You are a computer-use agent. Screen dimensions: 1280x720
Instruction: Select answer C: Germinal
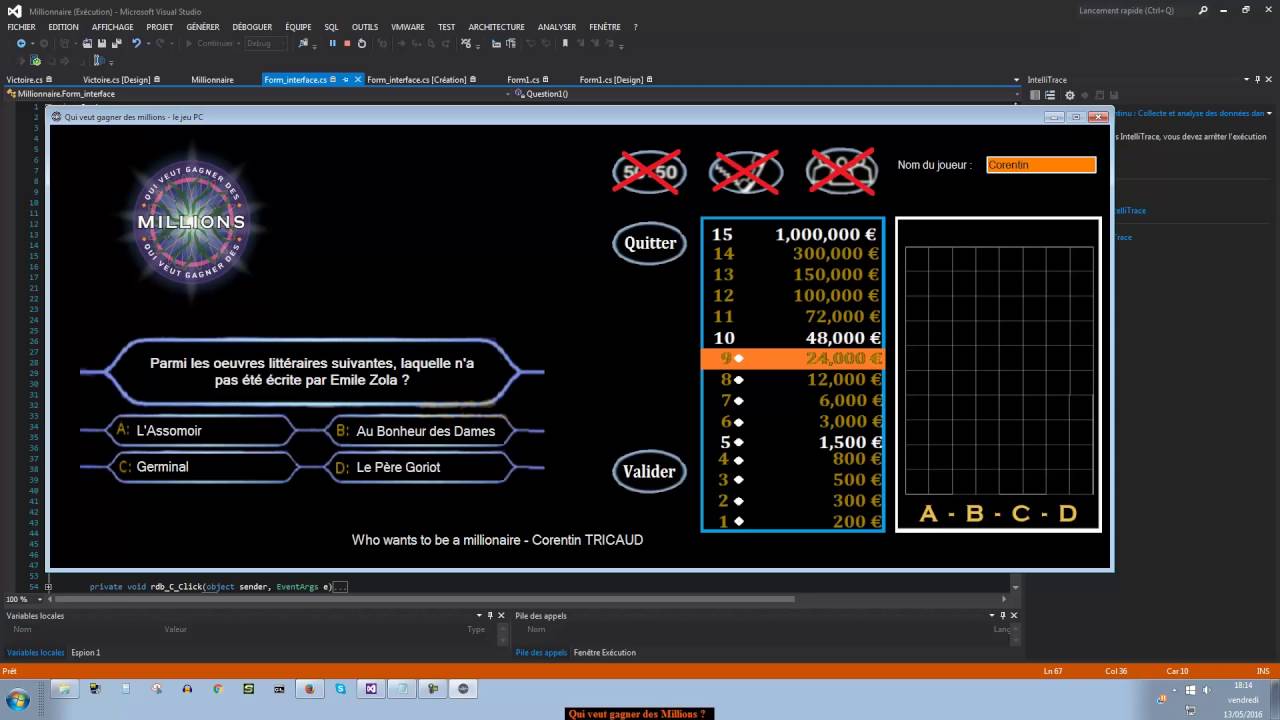(x=200, y=467)
